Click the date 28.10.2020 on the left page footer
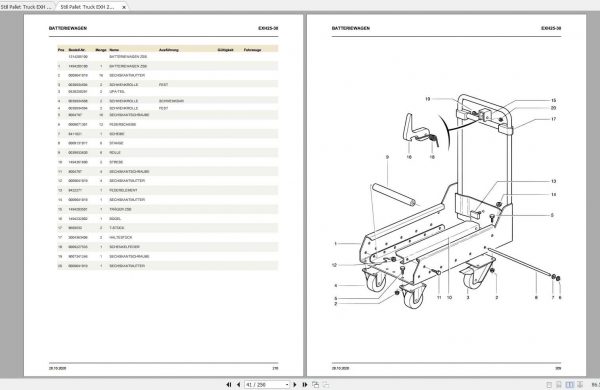Viewport: 600px width, 390px height. (x=57, y=368)
